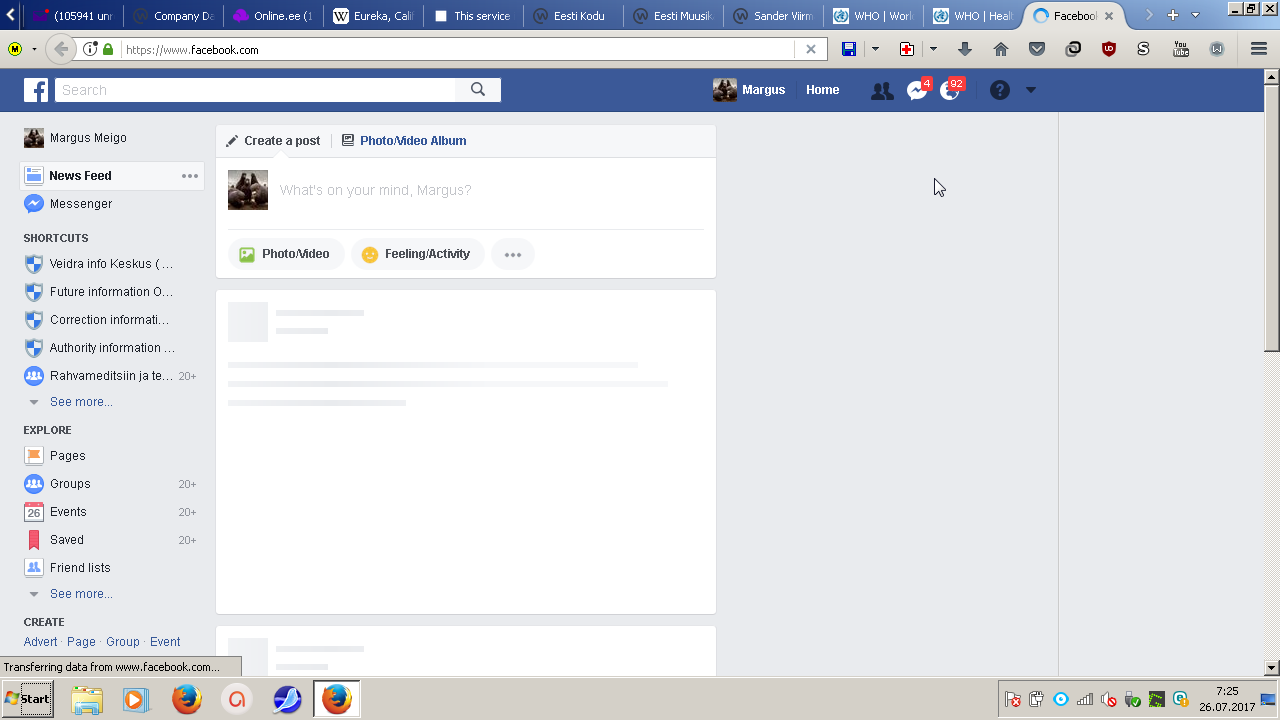The height and width of the screenshot is (720, 1280).
Task: Open Veidra info Keskus shortcut
Action: pyautogui.click(x=112, y=264)
